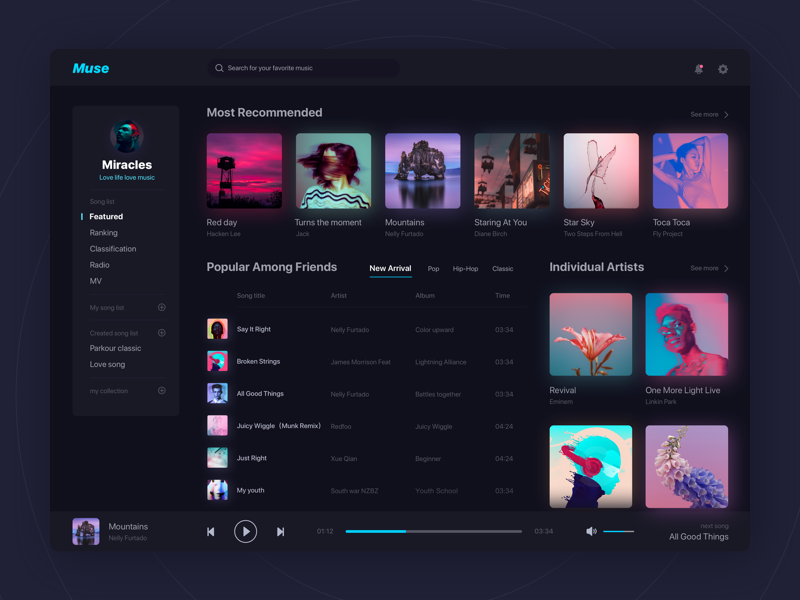
Task: Click the Time column header
Action: (503, 295)
